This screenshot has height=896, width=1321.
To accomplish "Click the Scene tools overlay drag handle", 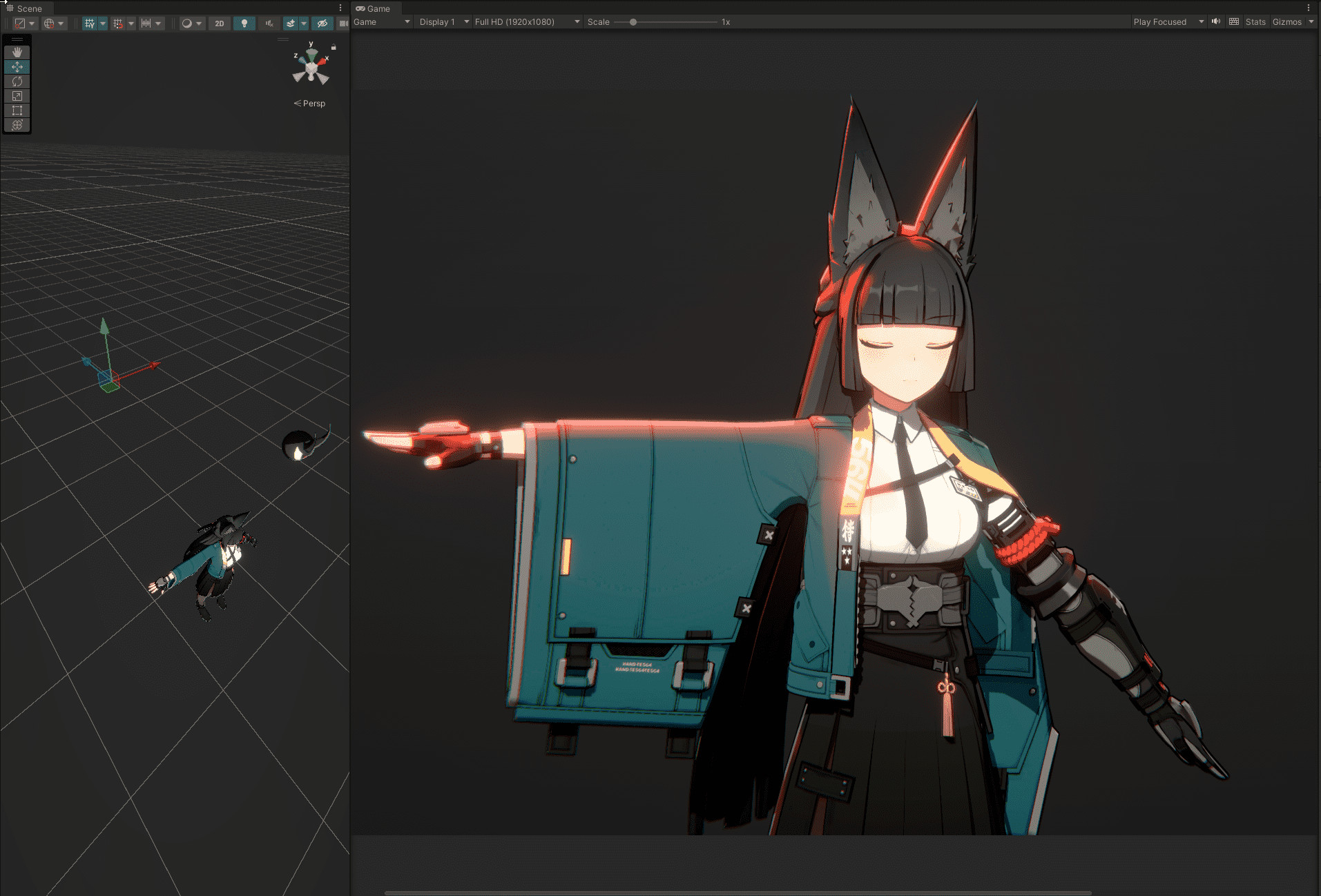I will pos(17,40).
